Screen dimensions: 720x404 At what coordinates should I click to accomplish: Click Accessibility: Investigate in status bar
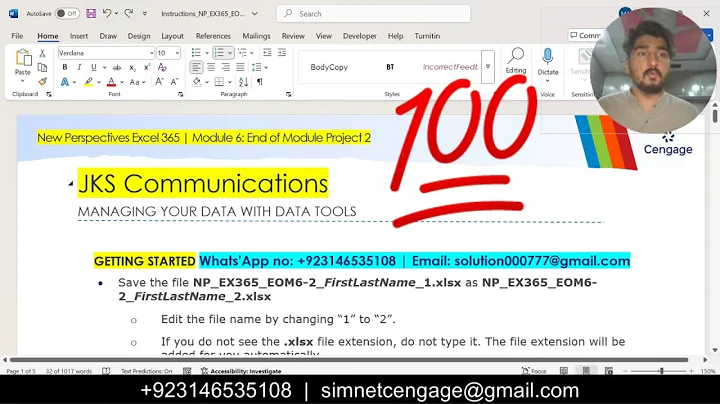point(241,371)
